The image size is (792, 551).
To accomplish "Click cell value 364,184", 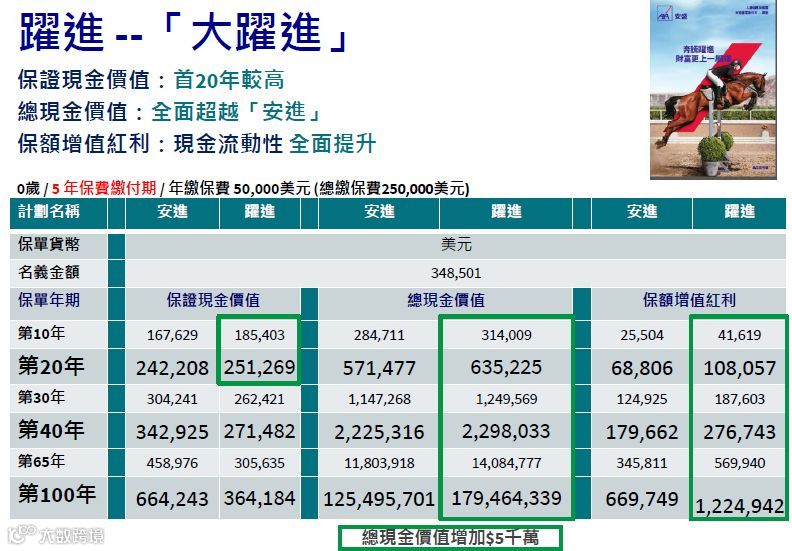I will click(x=260, y=498).
